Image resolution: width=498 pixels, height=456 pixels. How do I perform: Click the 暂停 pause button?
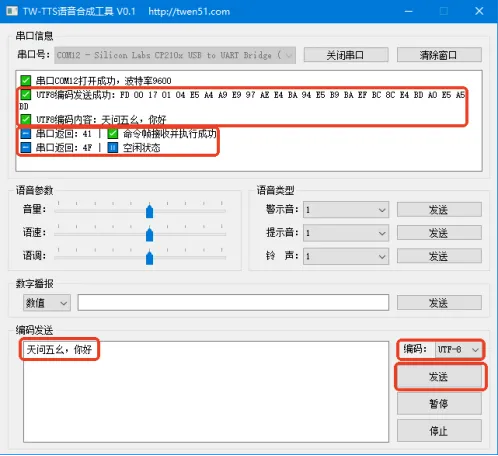[439, 404]
